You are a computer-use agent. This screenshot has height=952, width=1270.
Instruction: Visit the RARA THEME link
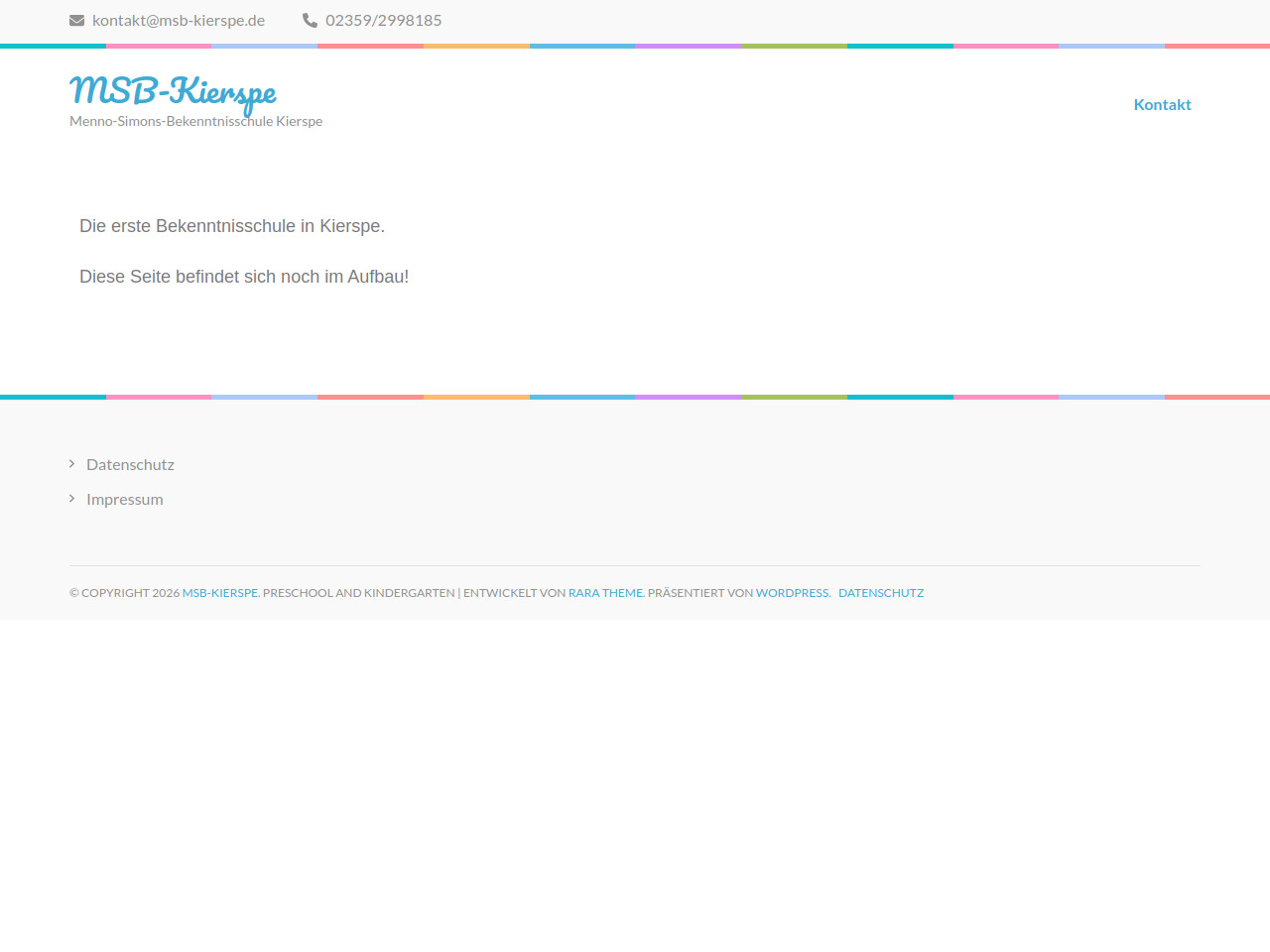pyautogui.click(x=605, y=593)
